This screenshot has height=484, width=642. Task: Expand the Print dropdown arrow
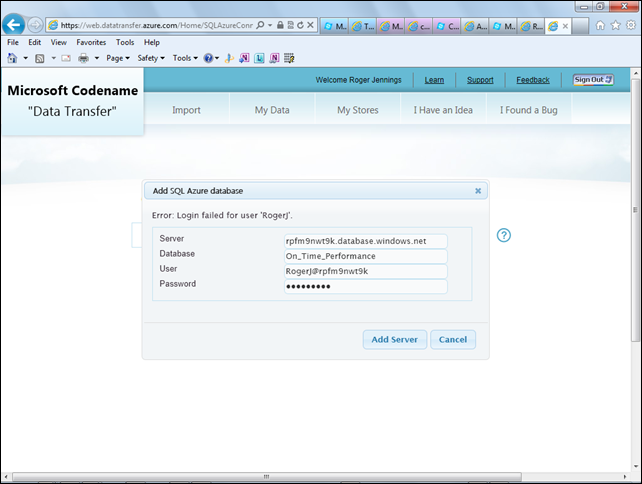pyautogui.click(x=97, y=58)
